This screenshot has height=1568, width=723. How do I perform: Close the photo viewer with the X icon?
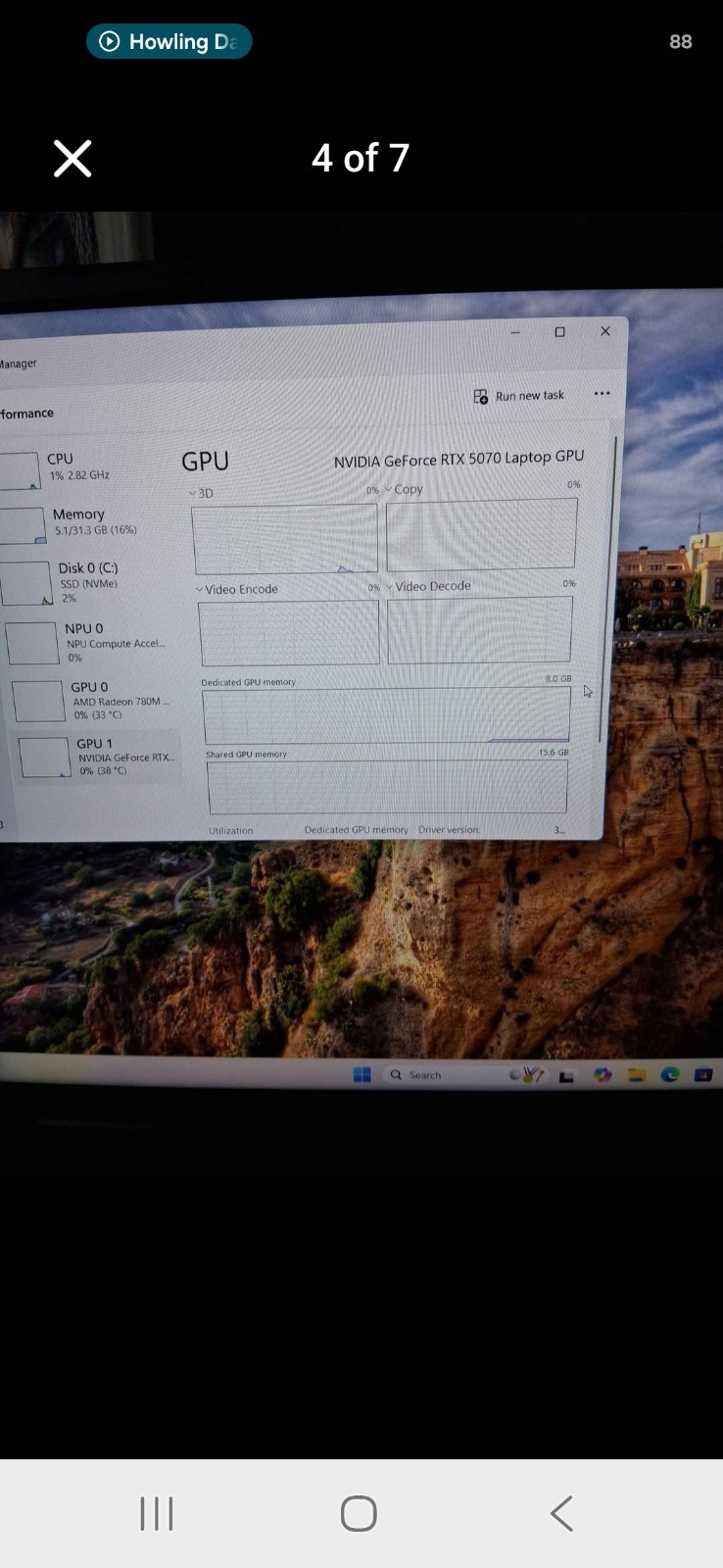pos(72,158)
